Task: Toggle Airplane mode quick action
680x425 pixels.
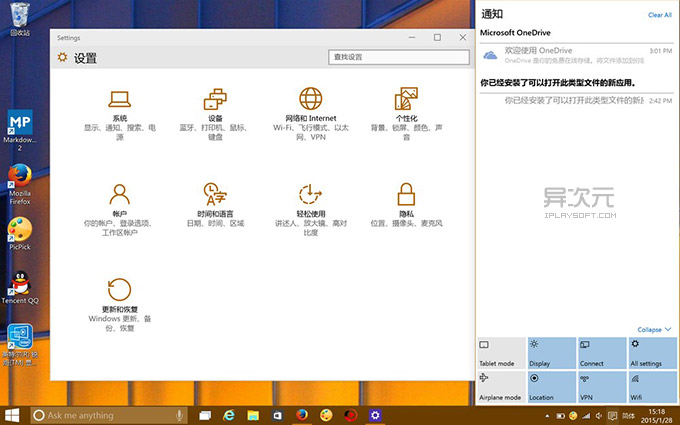Action: [502, 387]
